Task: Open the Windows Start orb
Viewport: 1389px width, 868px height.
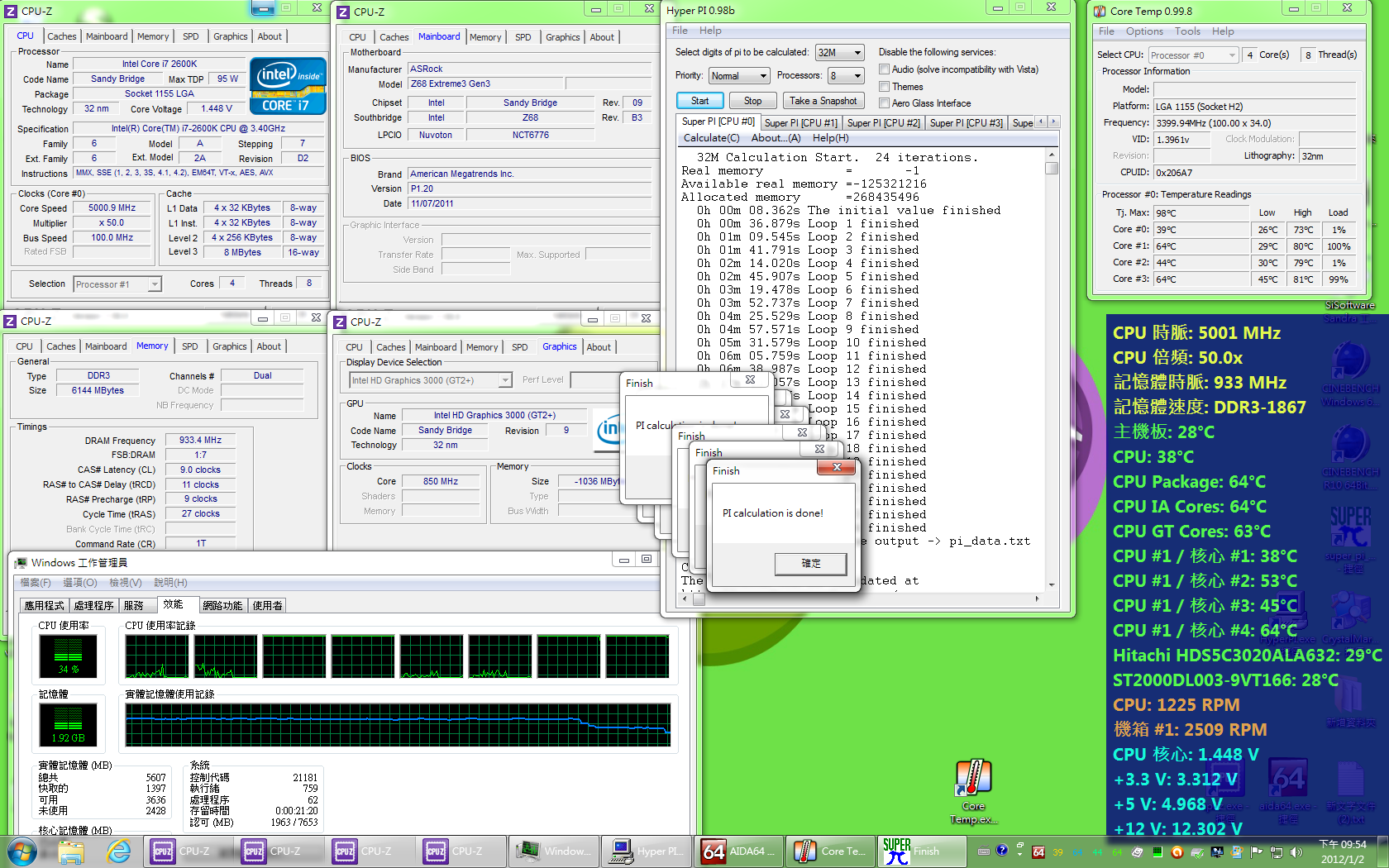Action: pos(22,851)
